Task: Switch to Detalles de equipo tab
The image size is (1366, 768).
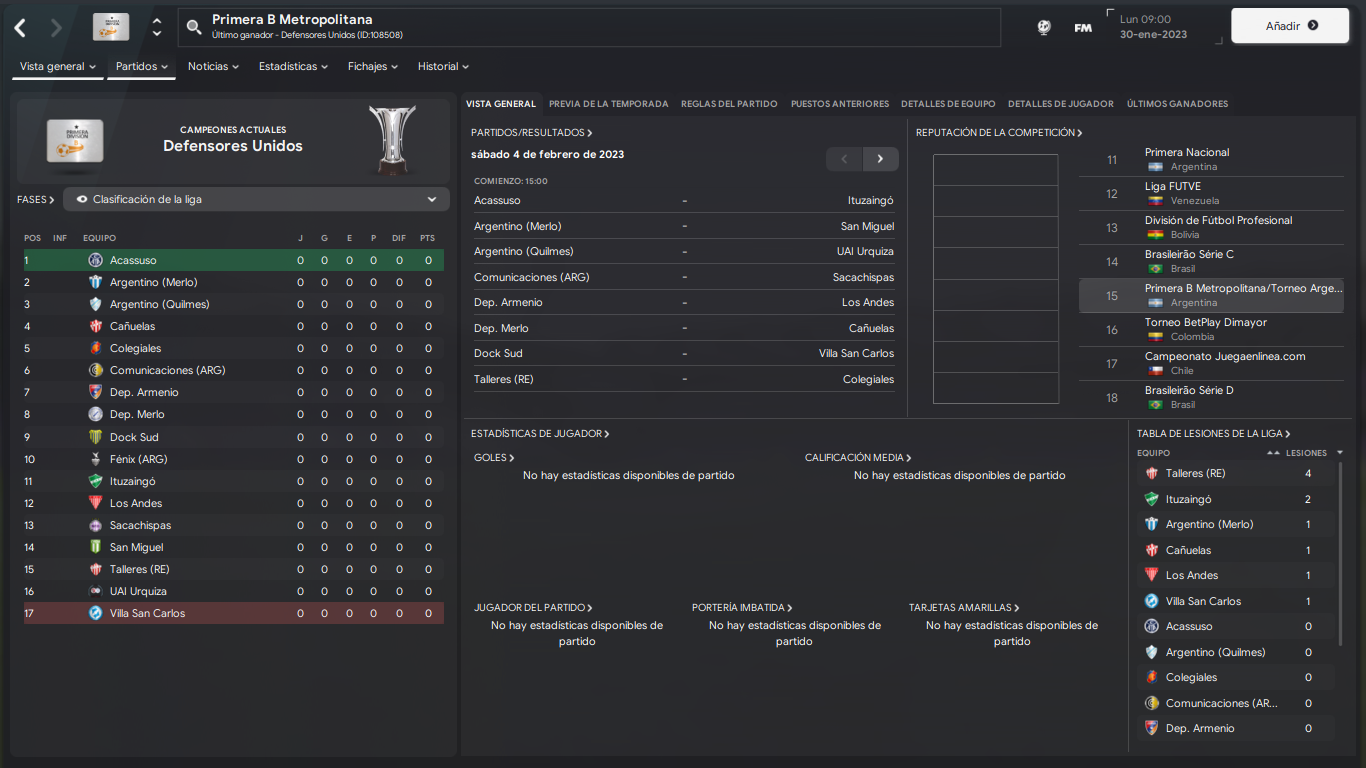Action: tap(948, 104)
